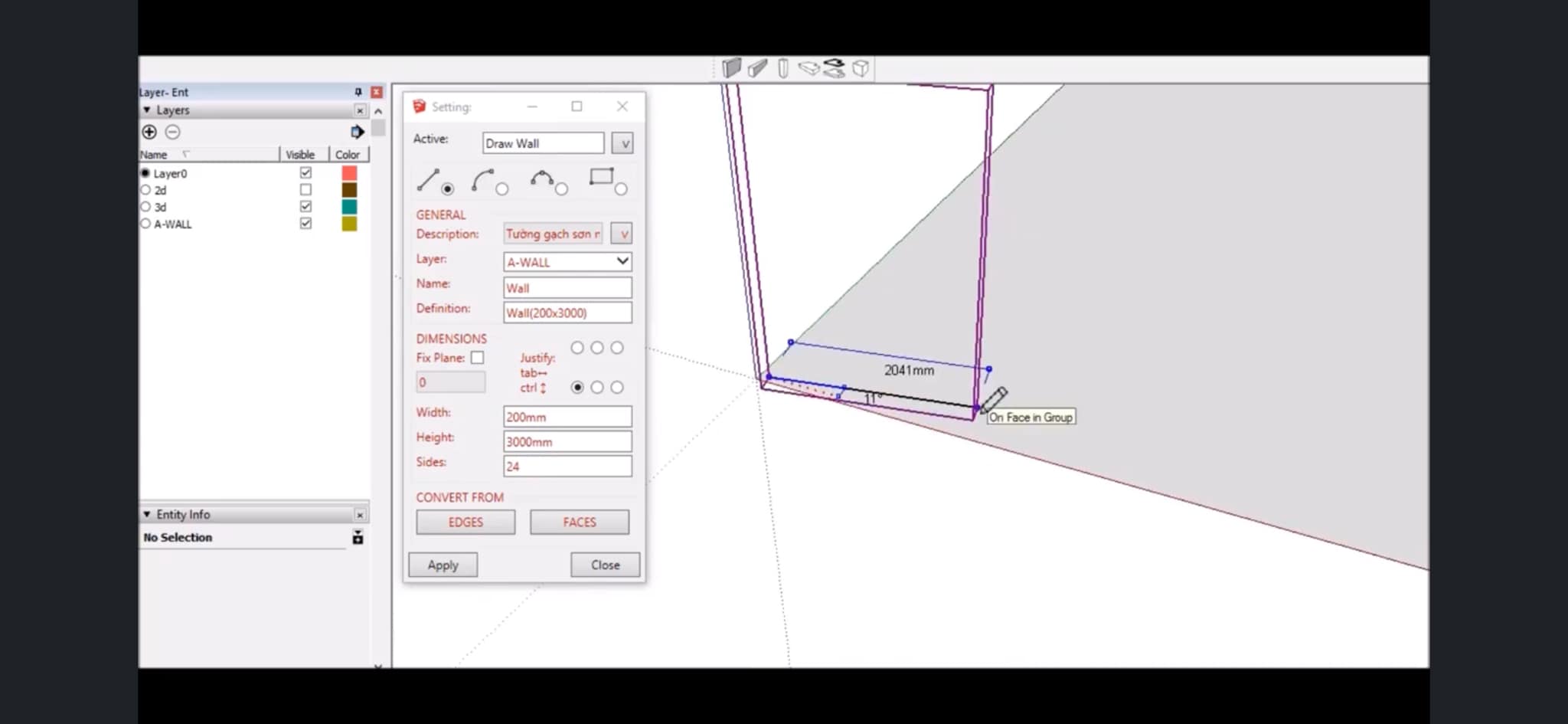
Task: Click the Sides 24 input field
Action: click(567, 466)
